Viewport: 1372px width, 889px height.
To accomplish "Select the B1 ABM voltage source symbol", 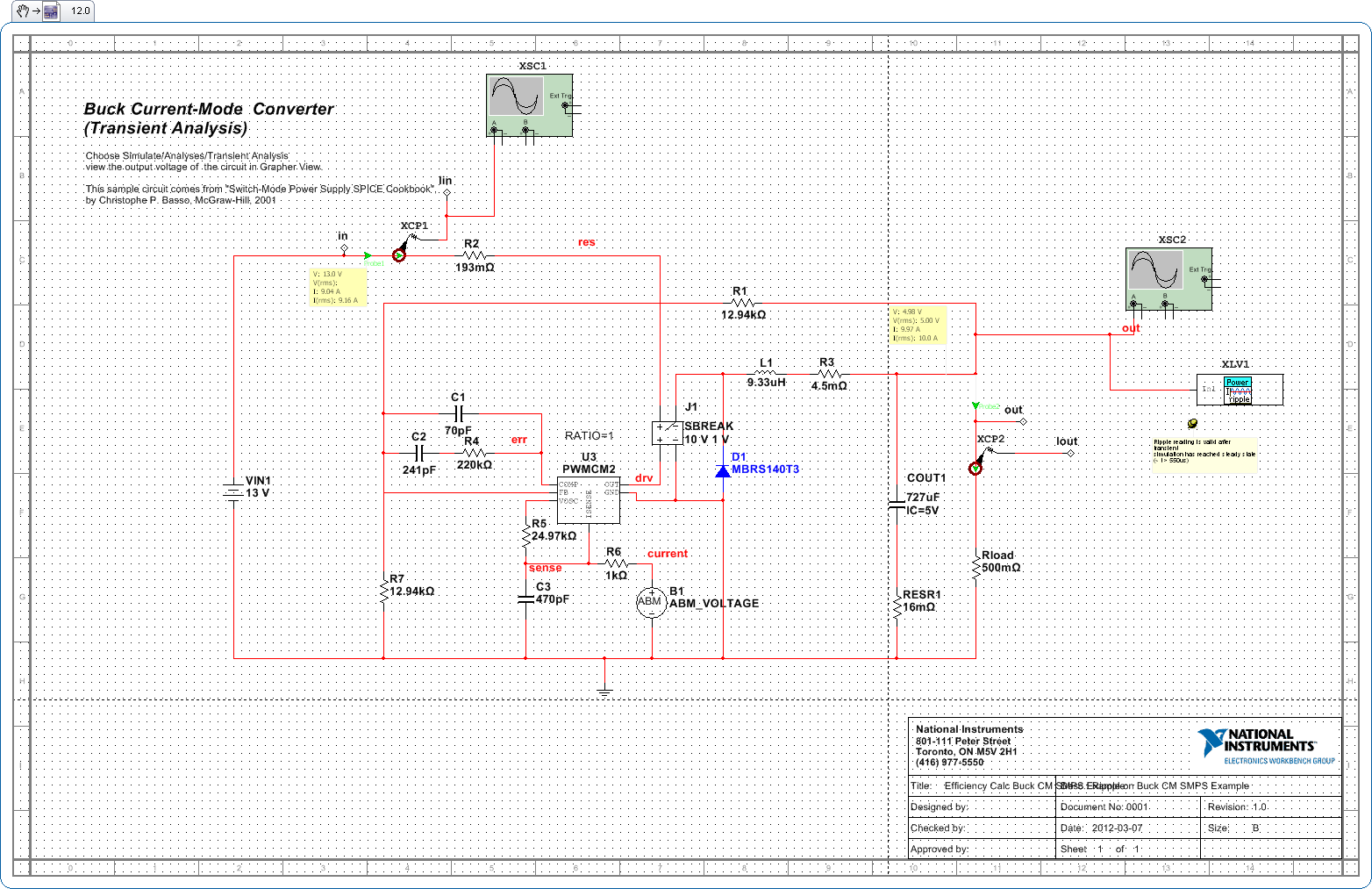I will [x=651, y=601].
